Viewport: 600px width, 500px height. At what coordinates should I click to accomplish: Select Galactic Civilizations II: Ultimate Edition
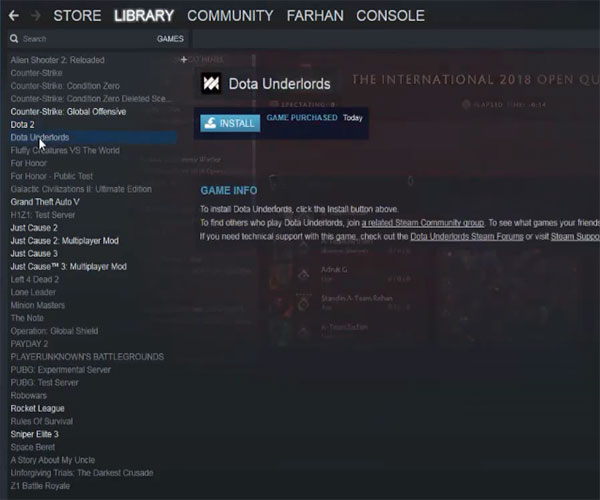(81, 189)
